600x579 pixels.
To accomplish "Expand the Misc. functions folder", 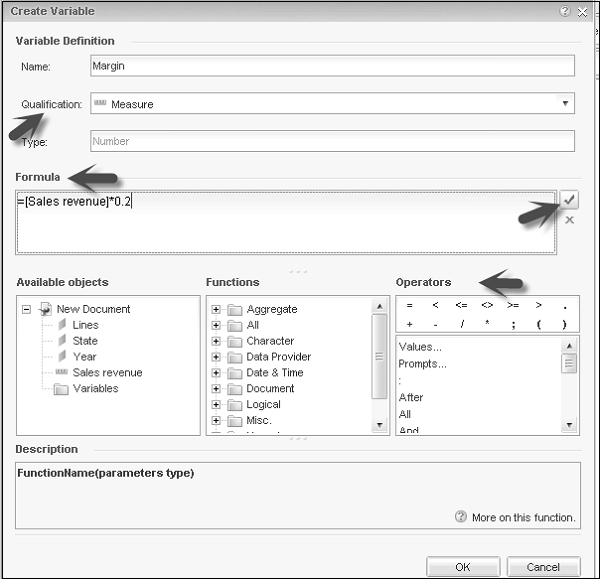I will point(216,421).
